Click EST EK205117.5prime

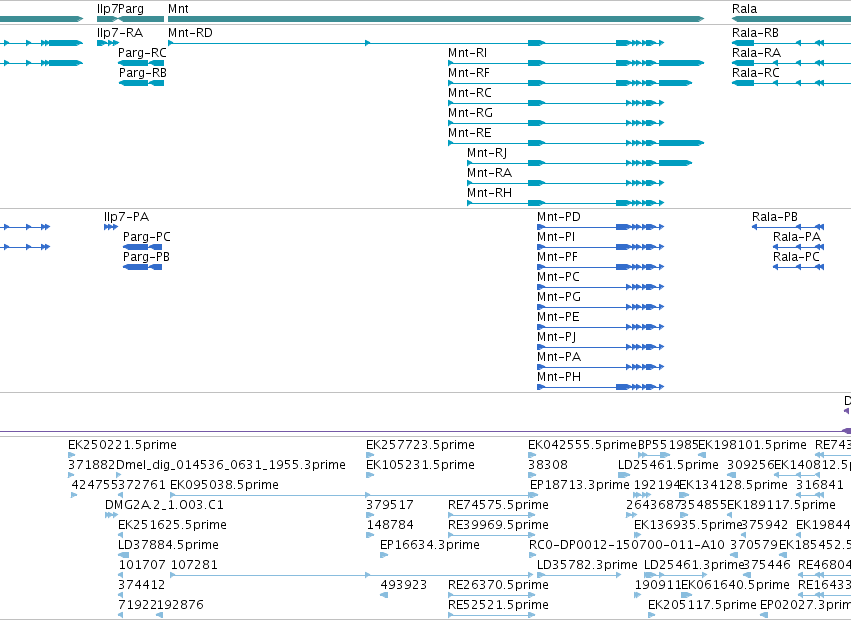pos(702,605)
